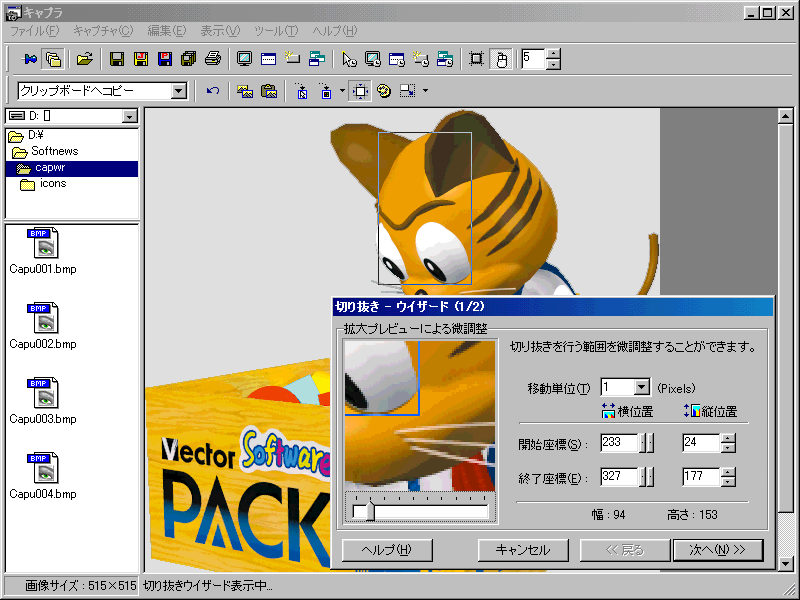Decrease the timer seconds with down arrow
The image size is (800, 600).
tap(553, 64)
